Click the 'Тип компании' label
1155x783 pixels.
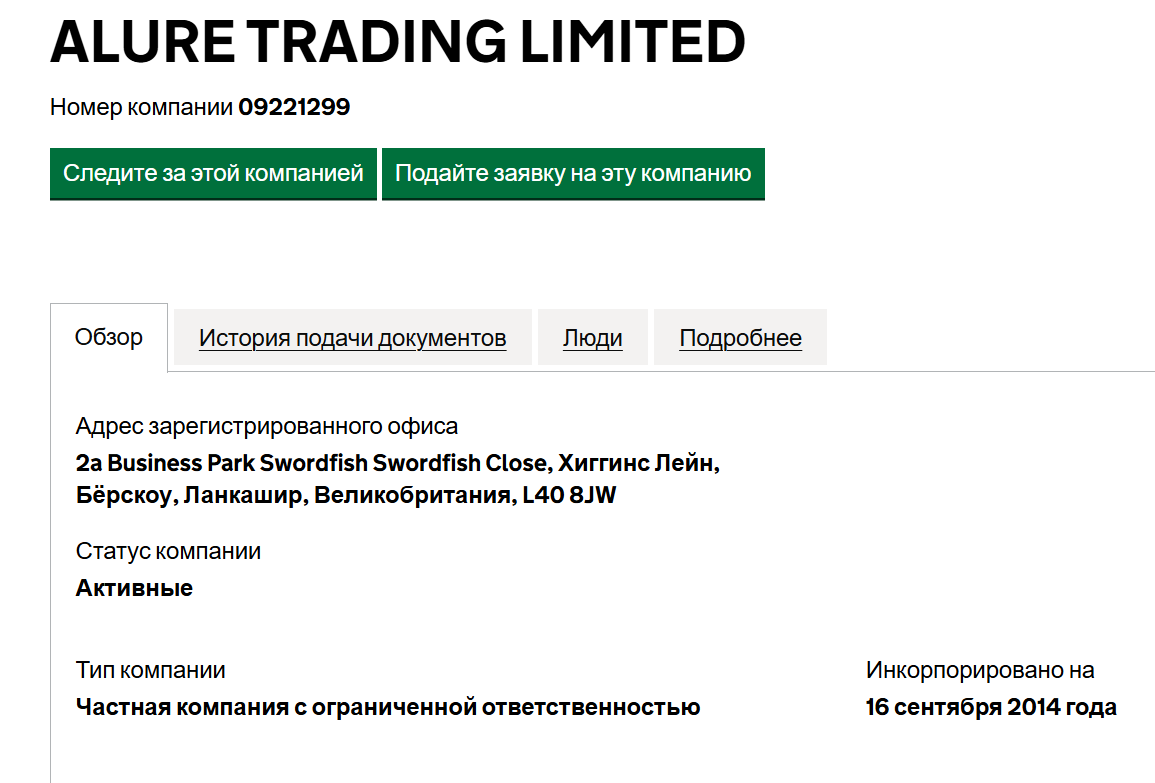(150, 670)
